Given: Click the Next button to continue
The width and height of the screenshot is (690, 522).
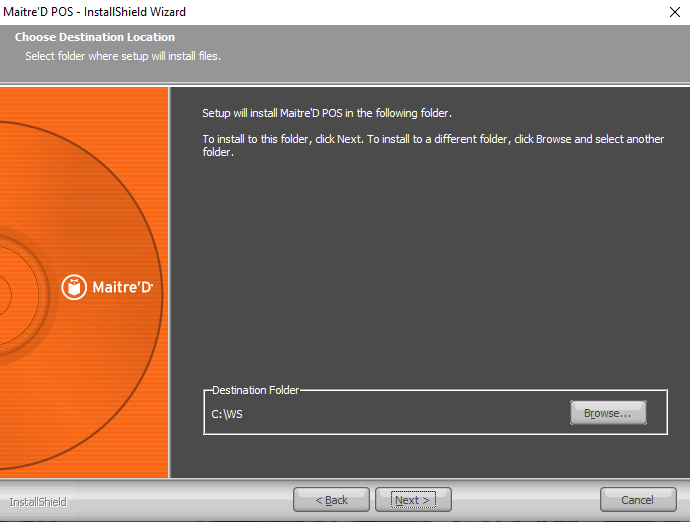Looking at the screenshot, I should click(x=413, y=500).
